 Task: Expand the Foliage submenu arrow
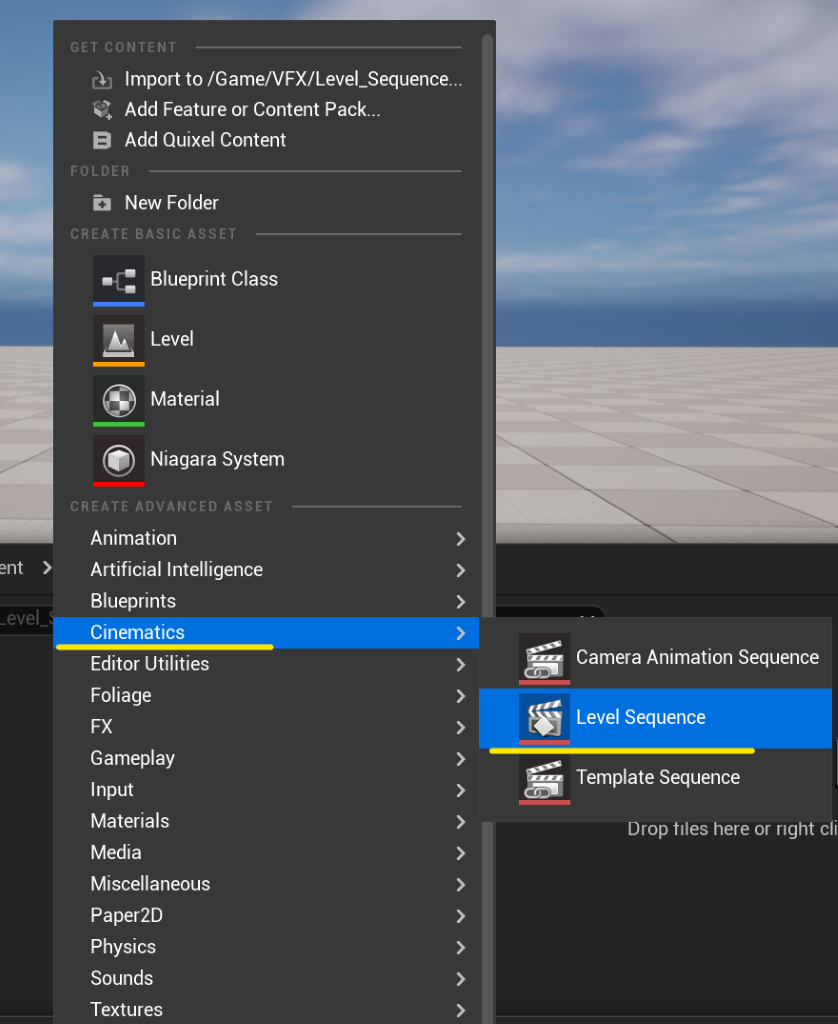click(x=460, y=696)
